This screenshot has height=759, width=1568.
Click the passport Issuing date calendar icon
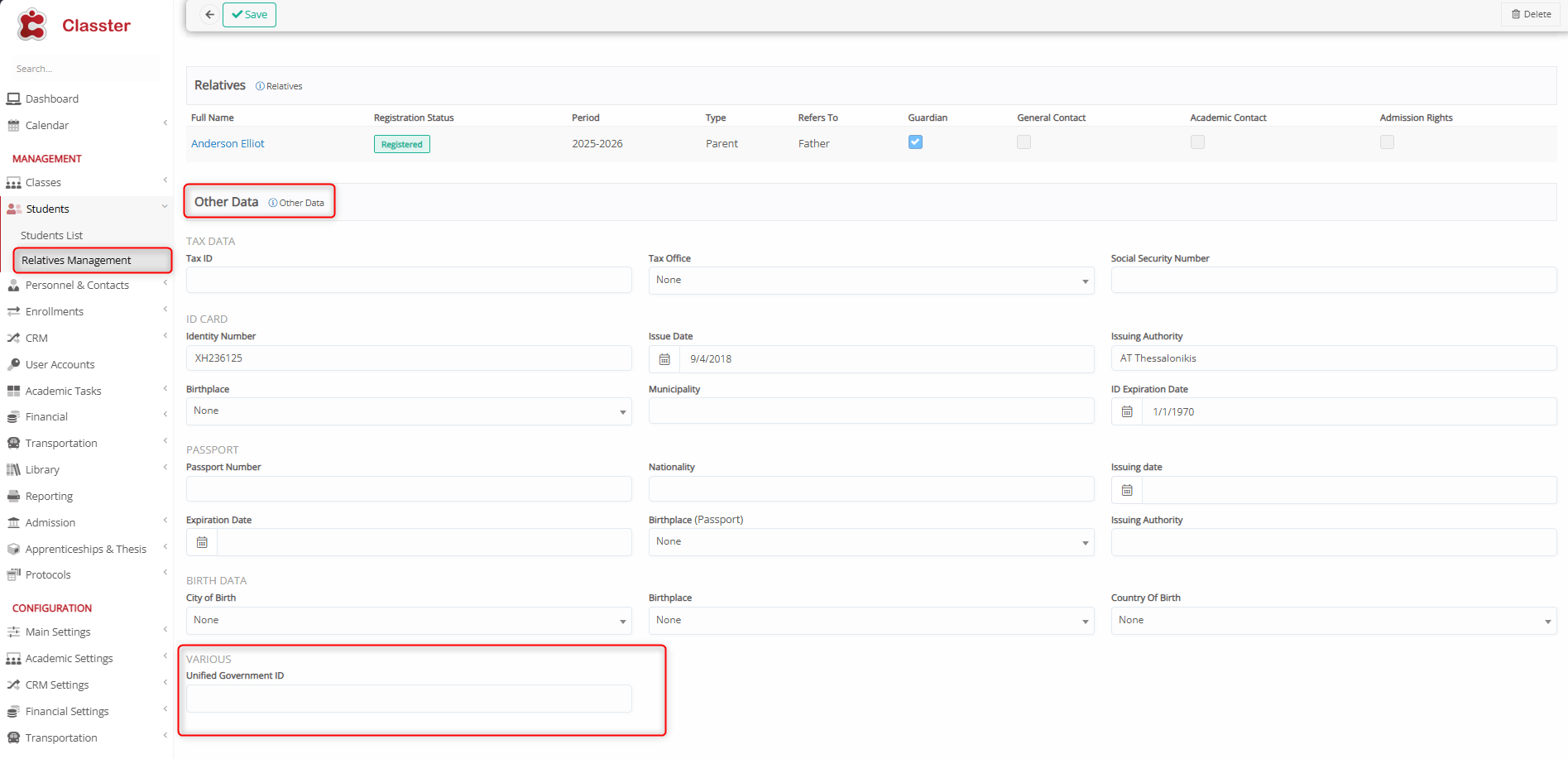click(1127, 490)
